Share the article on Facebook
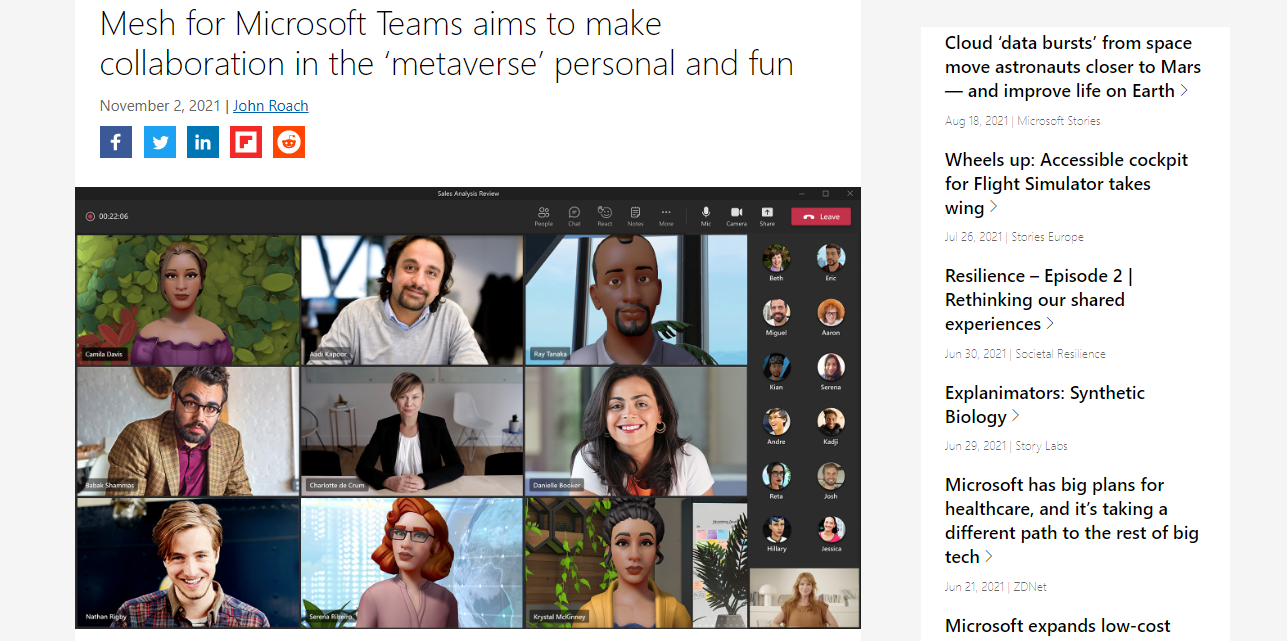Viewport: 1287px width, 641px height. click(x=116, y=142)
